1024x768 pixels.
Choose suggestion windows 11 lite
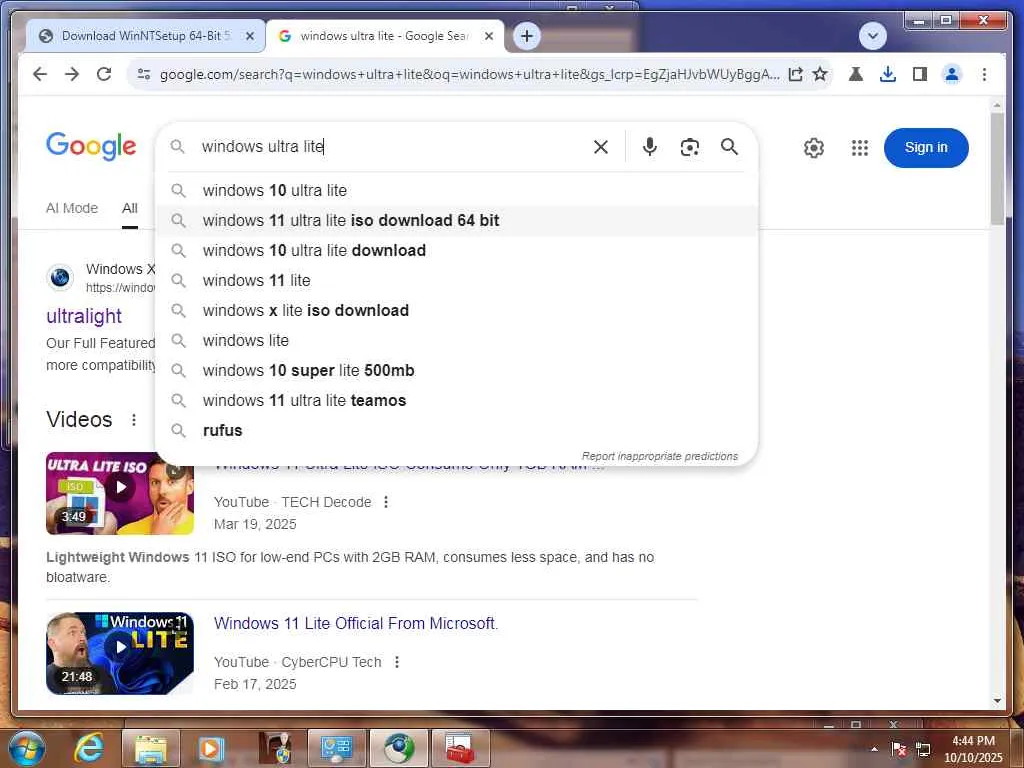456,281
